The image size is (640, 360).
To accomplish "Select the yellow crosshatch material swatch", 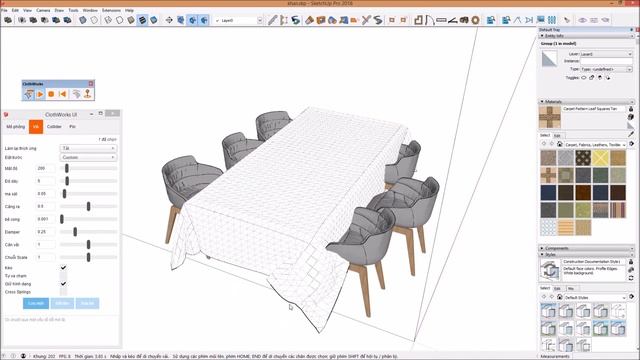I will click(x=600, y=158).
